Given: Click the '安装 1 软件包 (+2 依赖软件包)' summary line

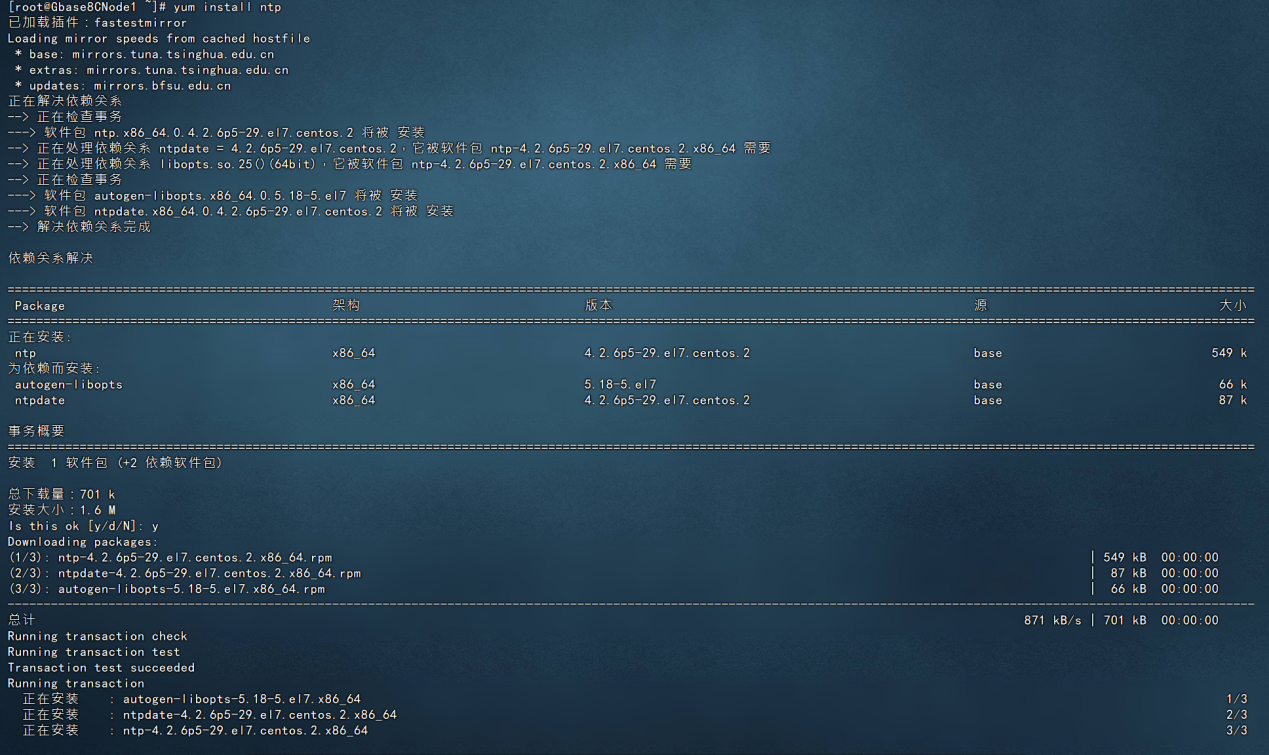Looking at the screenshot, I should [115, 463].
